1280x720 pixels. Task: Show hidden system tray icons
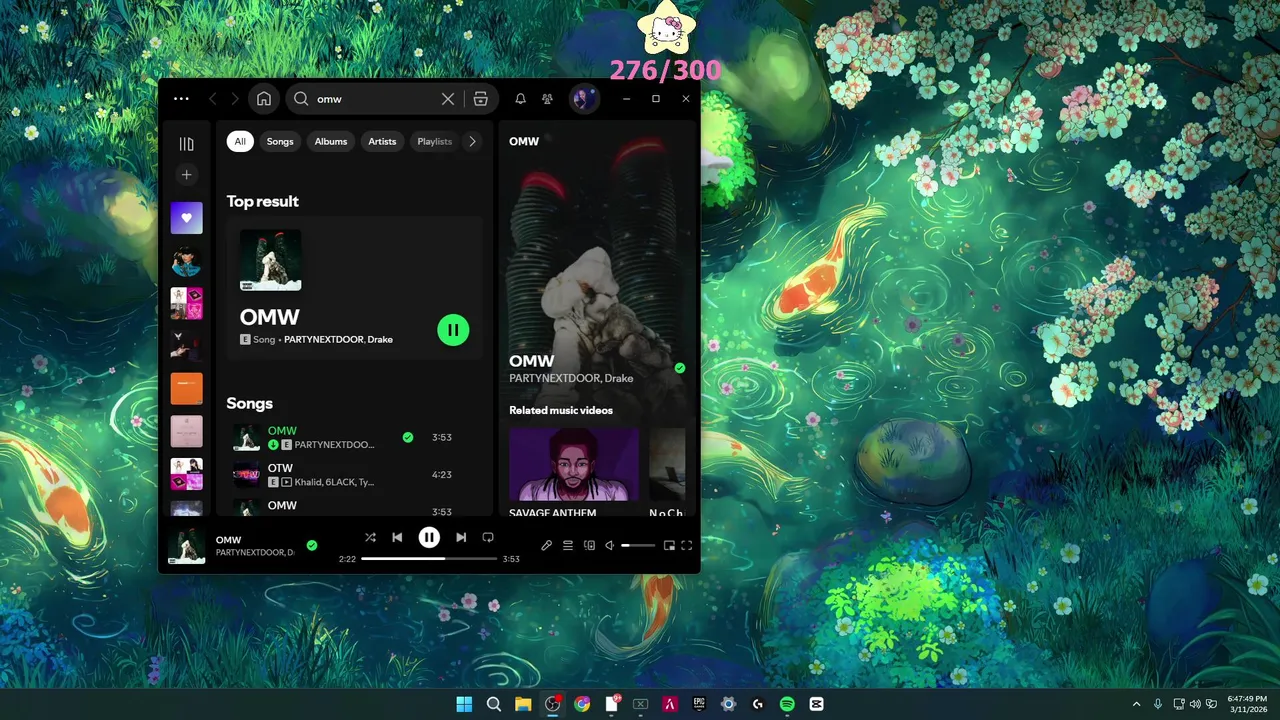(1136, 704)
